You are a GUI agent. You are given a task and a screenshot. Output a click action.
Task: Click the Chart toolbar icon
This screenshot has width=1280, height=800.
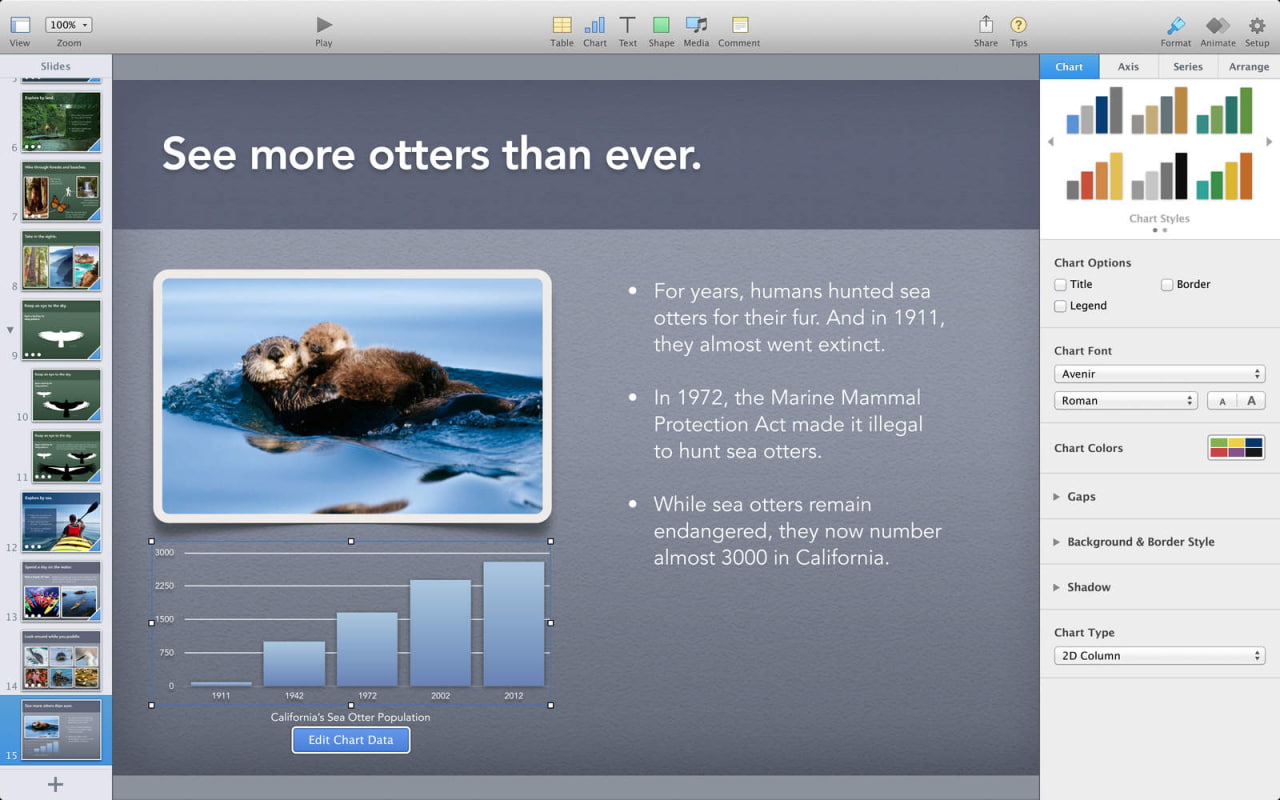[595, 25]
